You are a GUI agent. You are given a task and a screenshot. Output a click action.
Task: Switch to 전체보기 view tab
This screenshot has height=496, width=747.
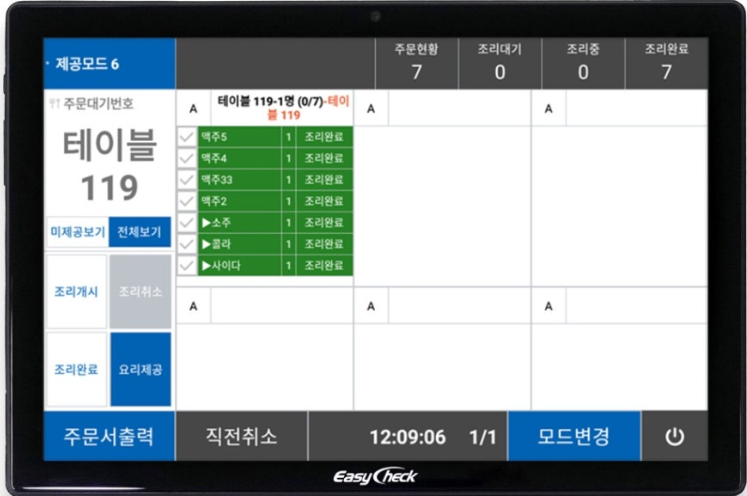[x=139, y=232]
